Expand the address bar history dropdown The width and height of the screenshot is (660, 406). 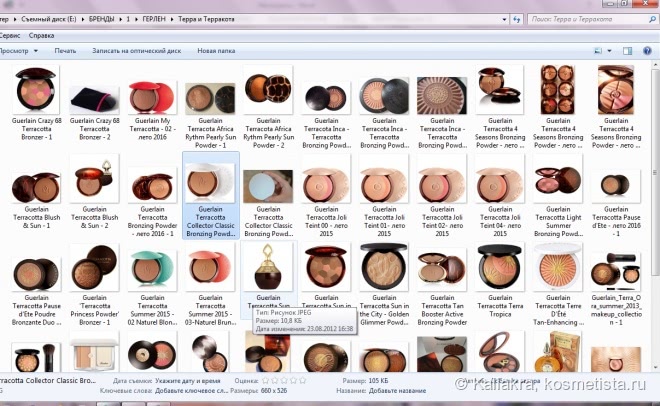tap(504, 19)
